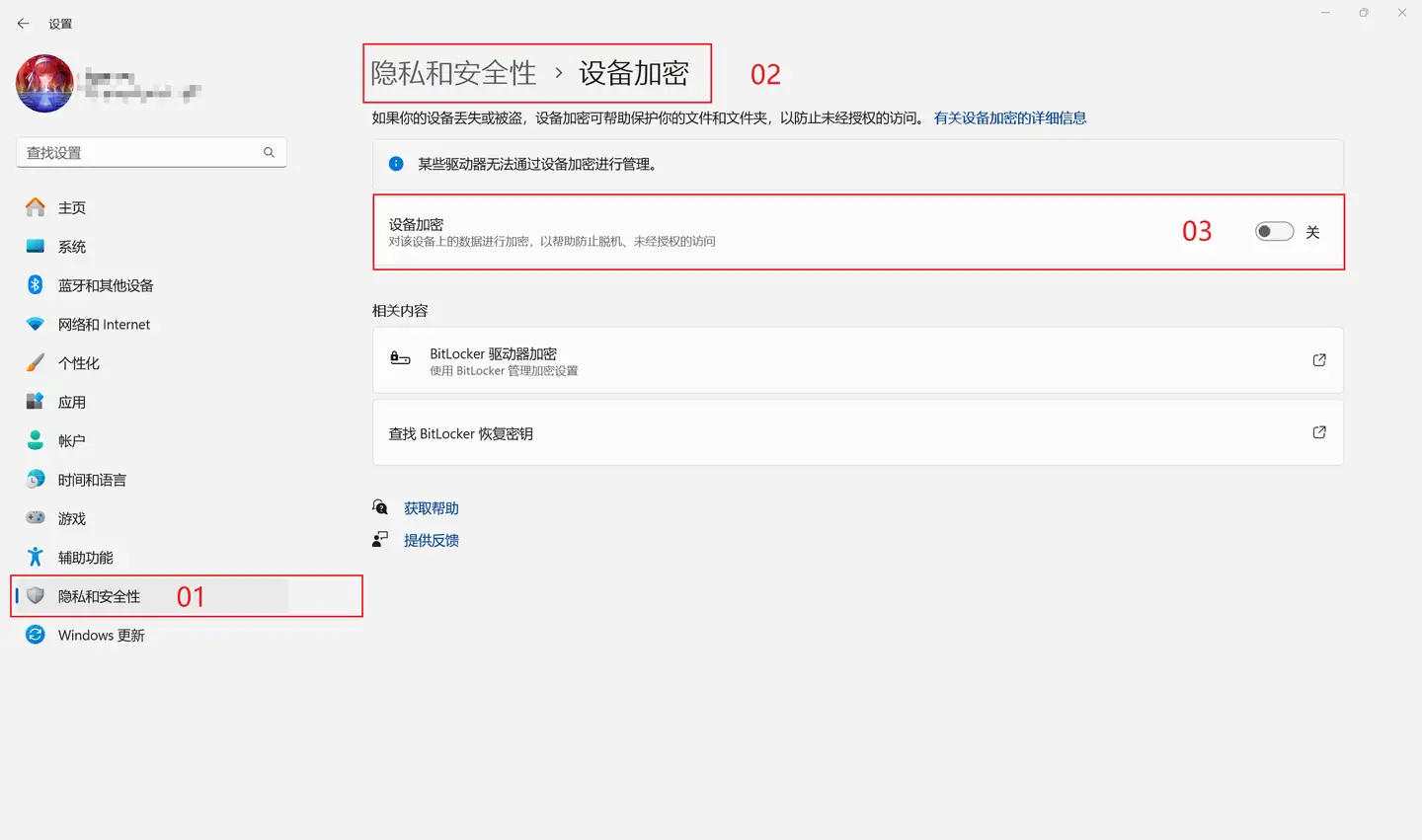The image size is (1422, 840).
Task: Click the blue info icon beside driver notice
Action: pyautogui.click(x=396, y=164)
